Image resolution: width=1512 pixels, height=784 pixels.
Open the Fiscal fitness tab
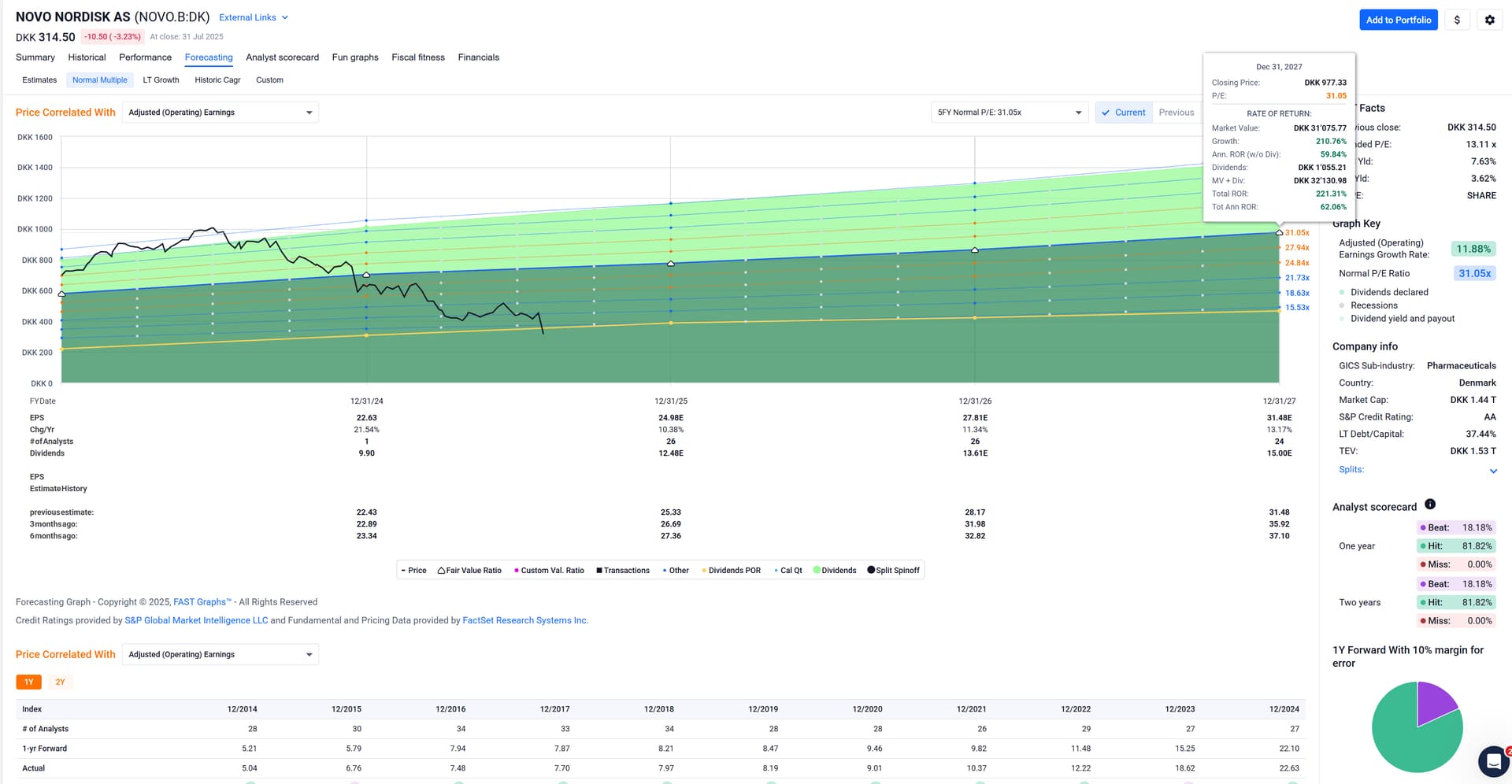pyautogui.click(x=418, y=57)
